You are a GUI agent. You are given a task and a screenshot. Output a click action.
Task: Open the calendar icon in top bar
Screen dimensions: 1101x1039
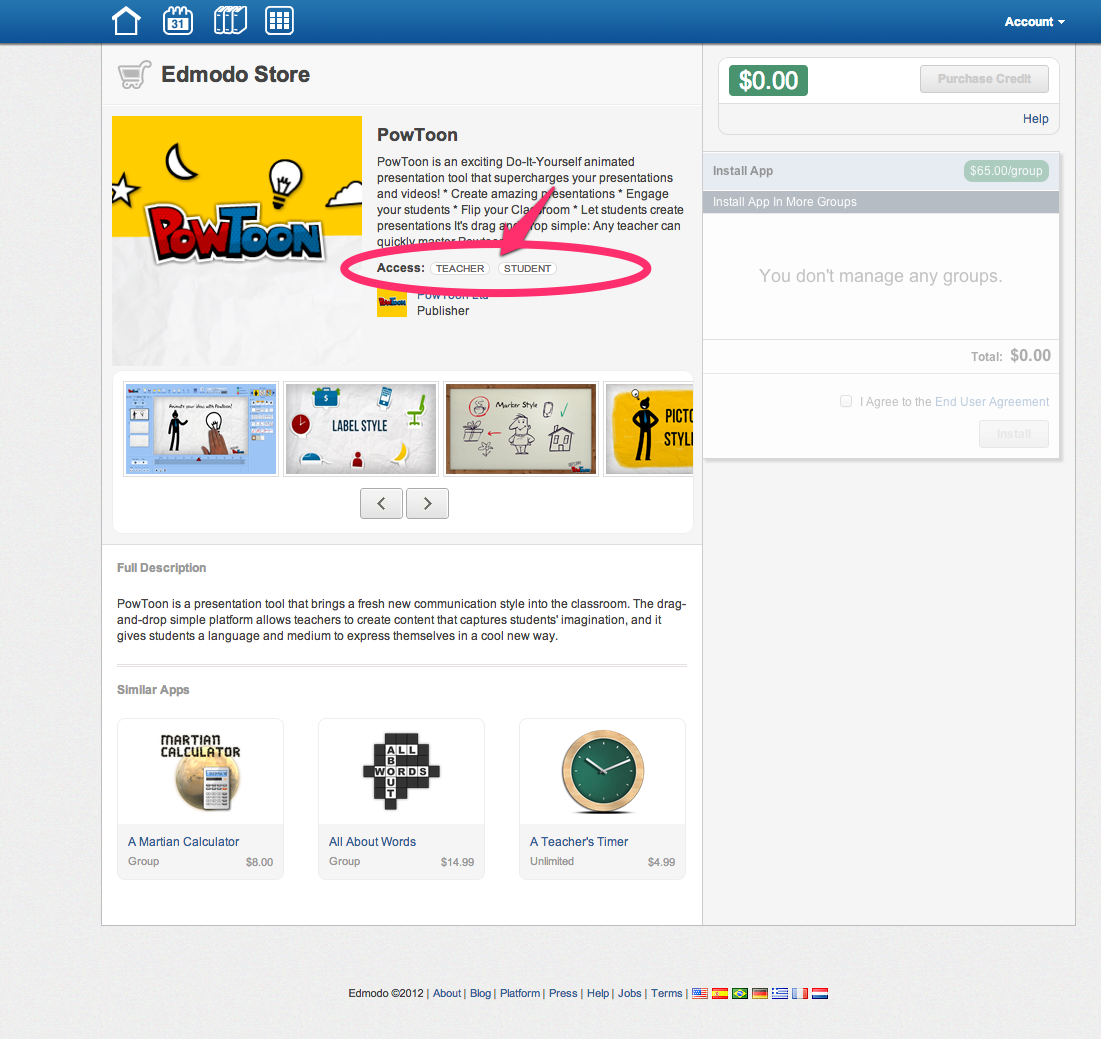click(x=179, y=21)
